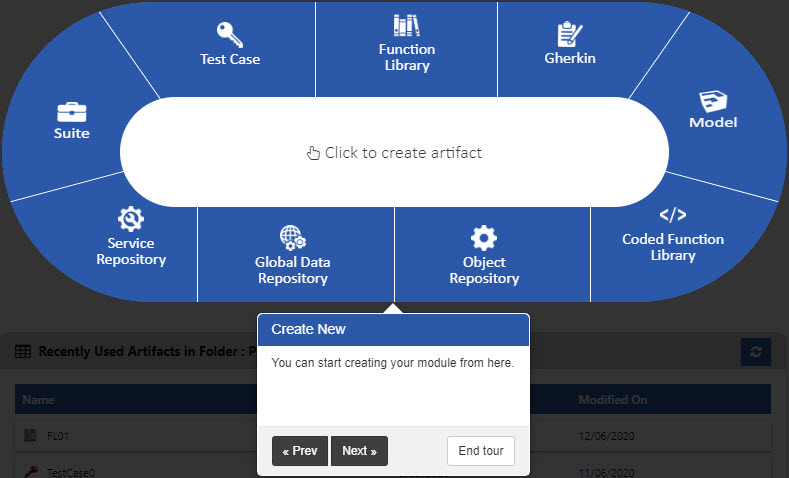Click the table grid icon beside Recently Used Artifacts

(x=23, y=352)
